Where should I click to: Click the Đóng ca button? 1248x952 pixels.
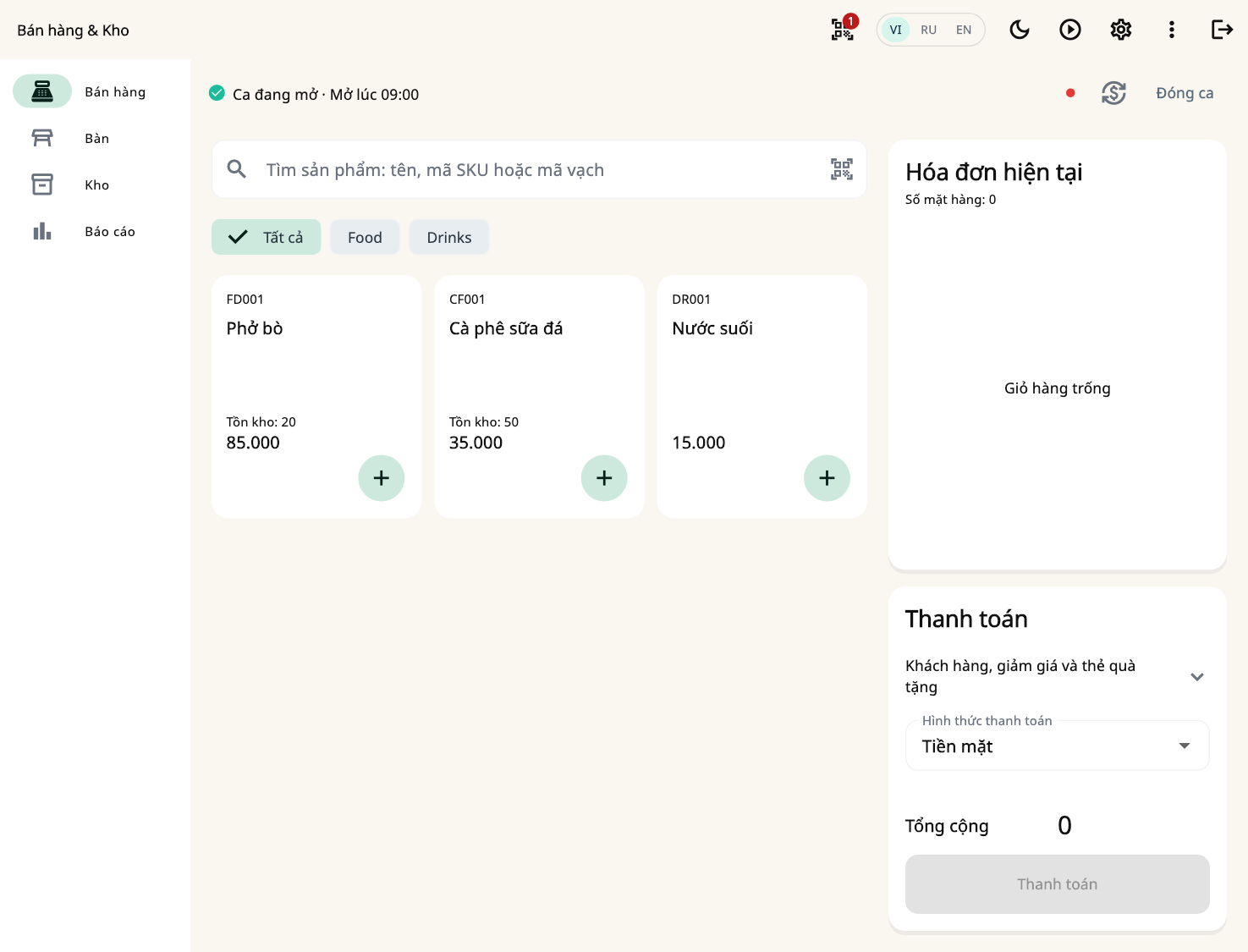tap(1185, 93)
